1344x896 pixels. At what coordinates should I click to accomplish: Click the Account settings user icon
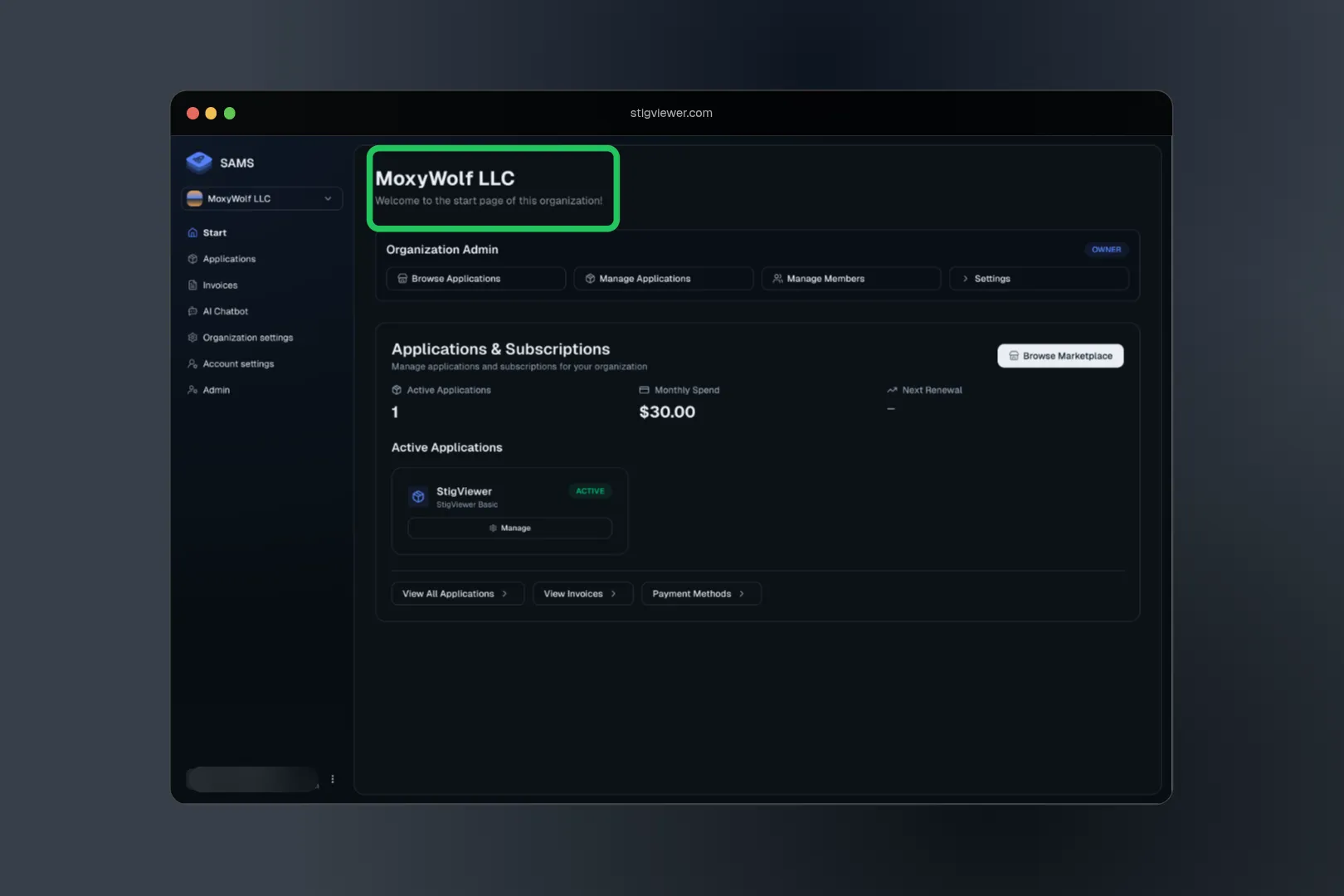[192, 363]
